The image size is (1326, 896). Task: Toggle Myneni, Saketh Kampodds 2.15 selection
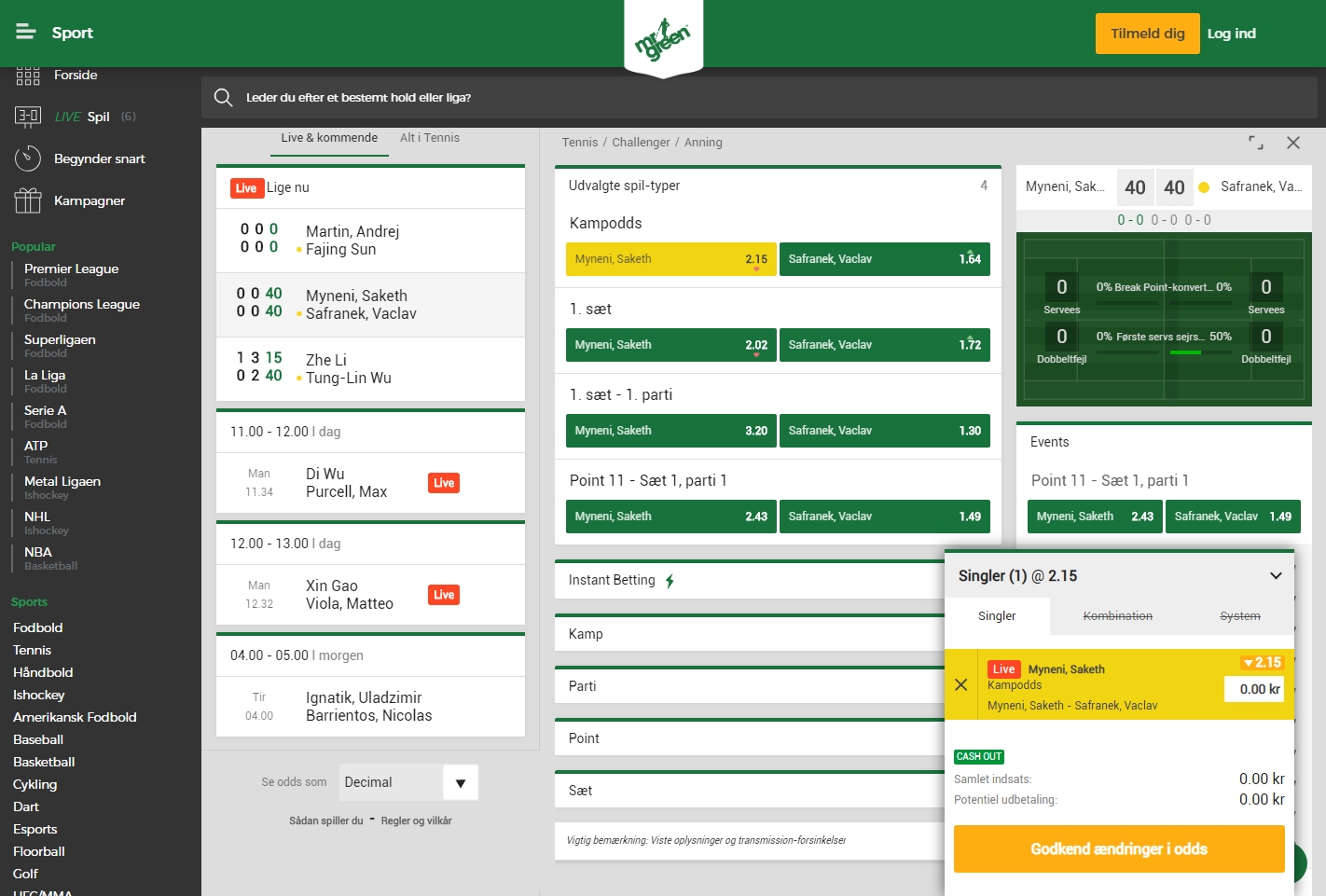670,259
